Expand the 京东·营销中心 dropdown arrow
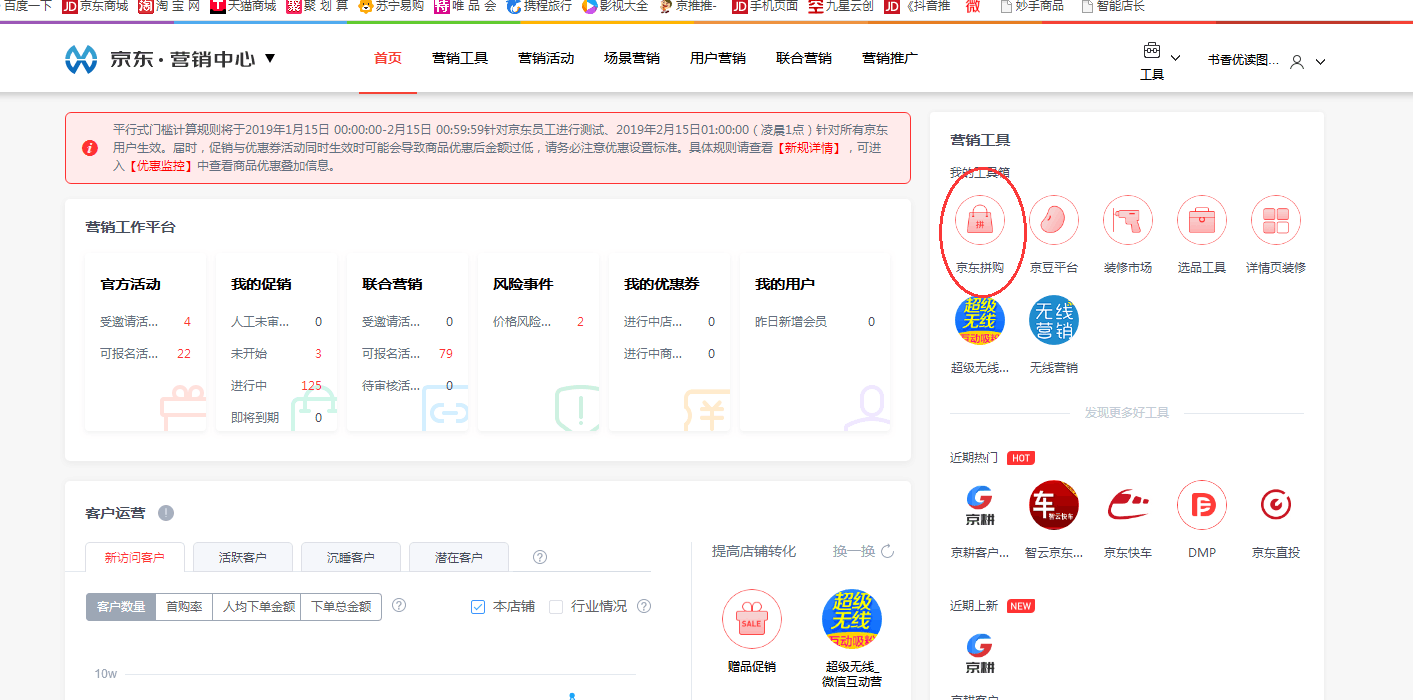 [270, 59]
